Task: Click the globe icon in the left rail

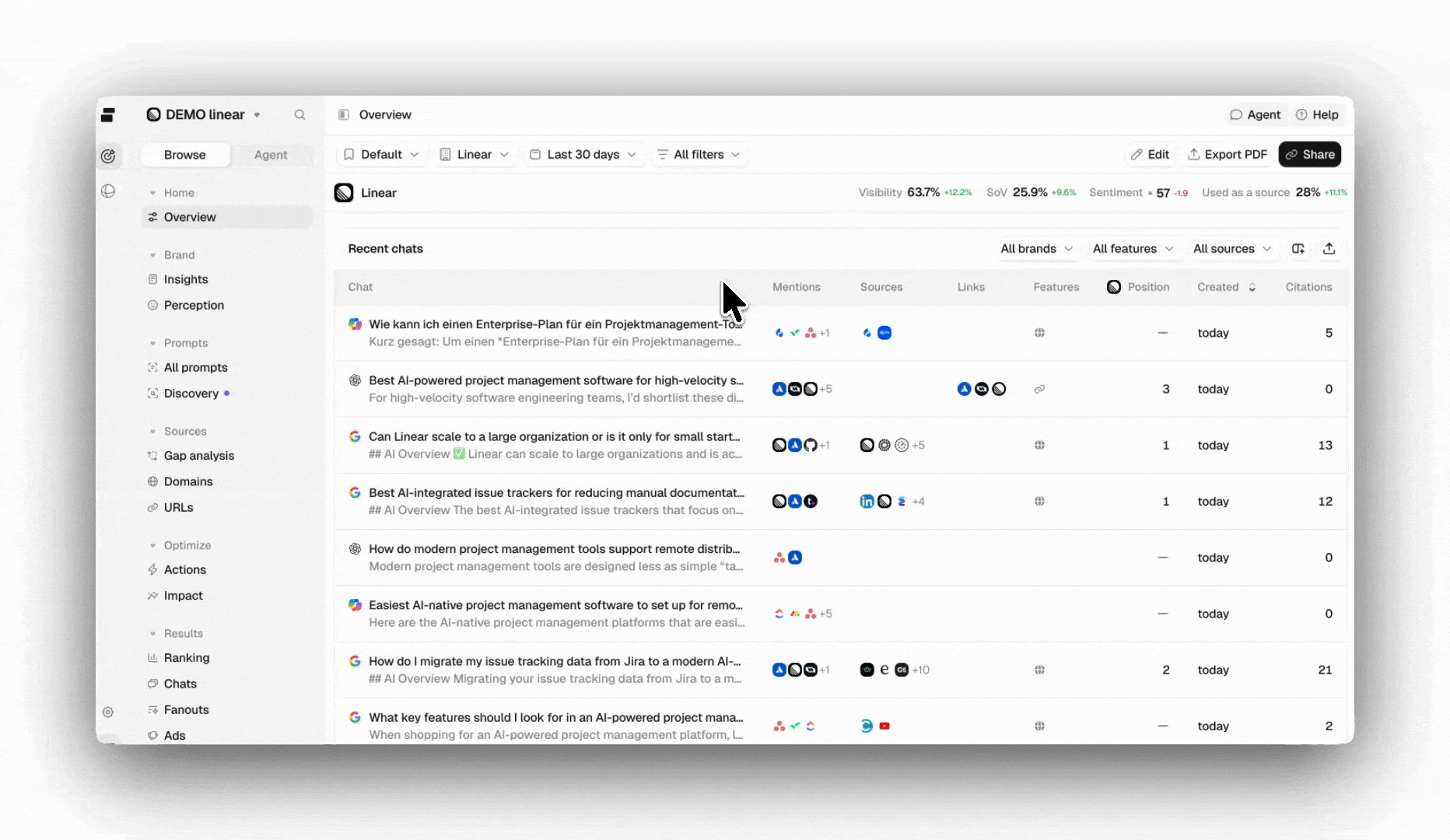Action: 108,191
